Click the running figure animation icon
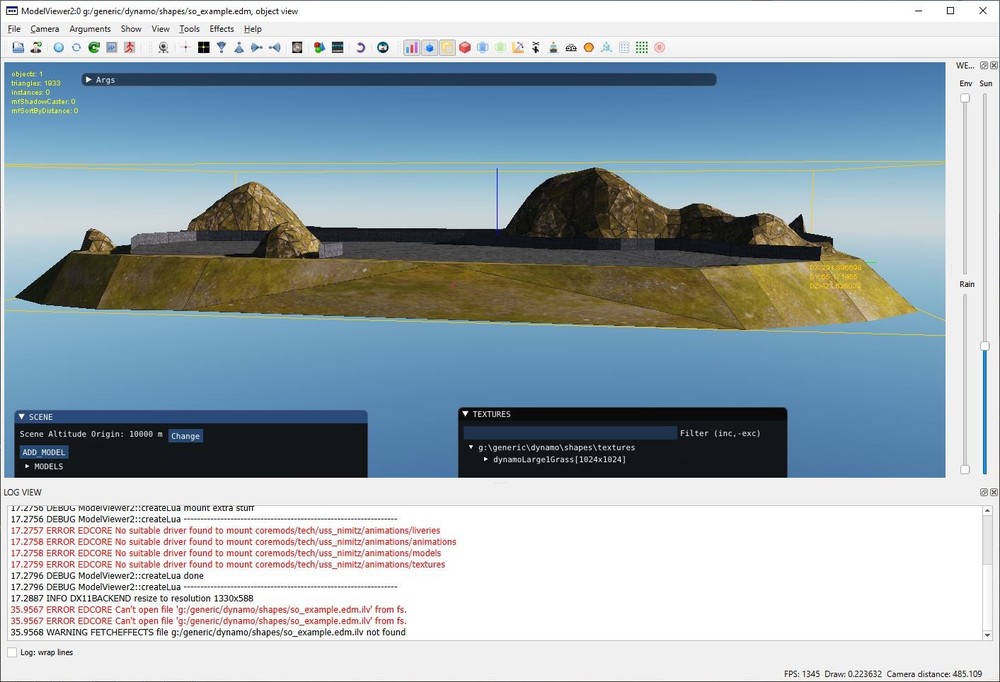1000x682 pixels. (x=129, y=47)
